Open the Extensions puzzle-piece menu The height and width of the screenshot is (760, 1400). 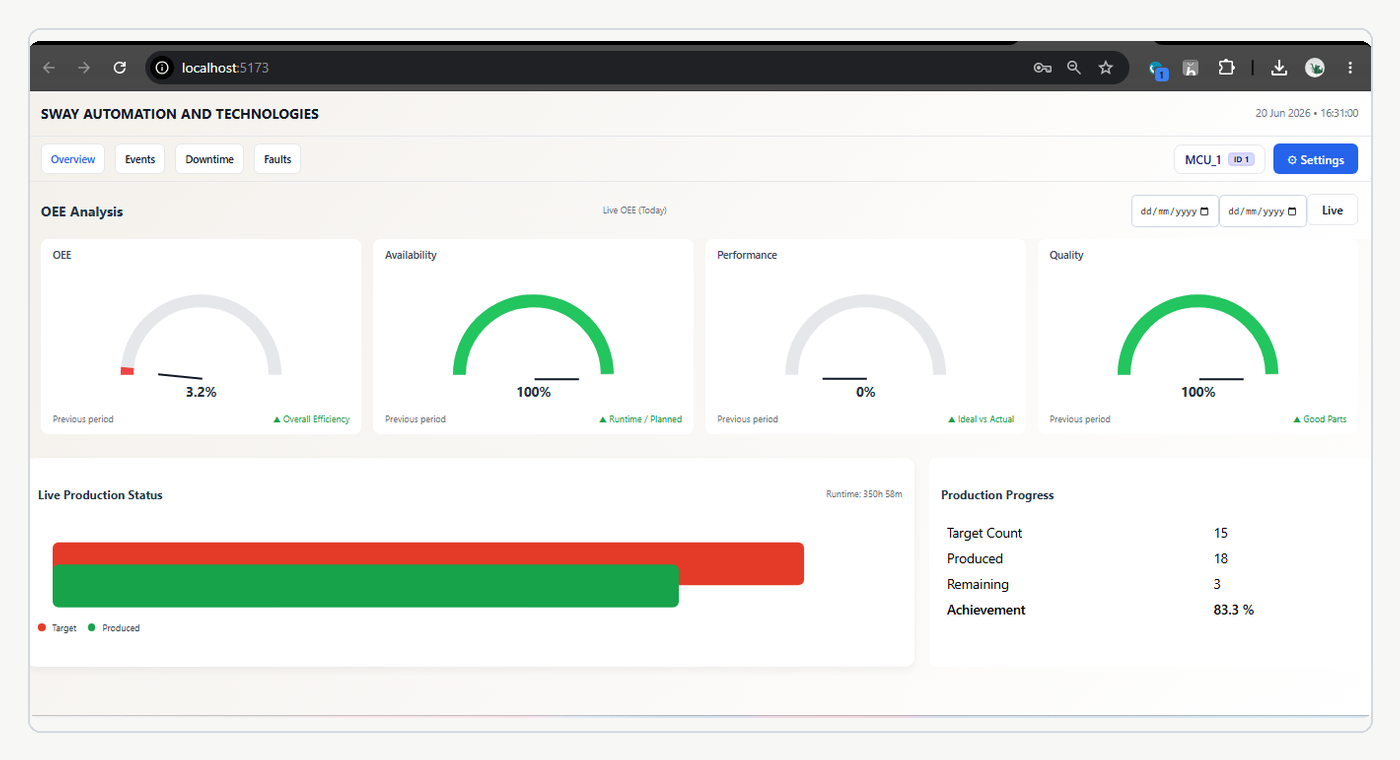(x=1226, y=68)
